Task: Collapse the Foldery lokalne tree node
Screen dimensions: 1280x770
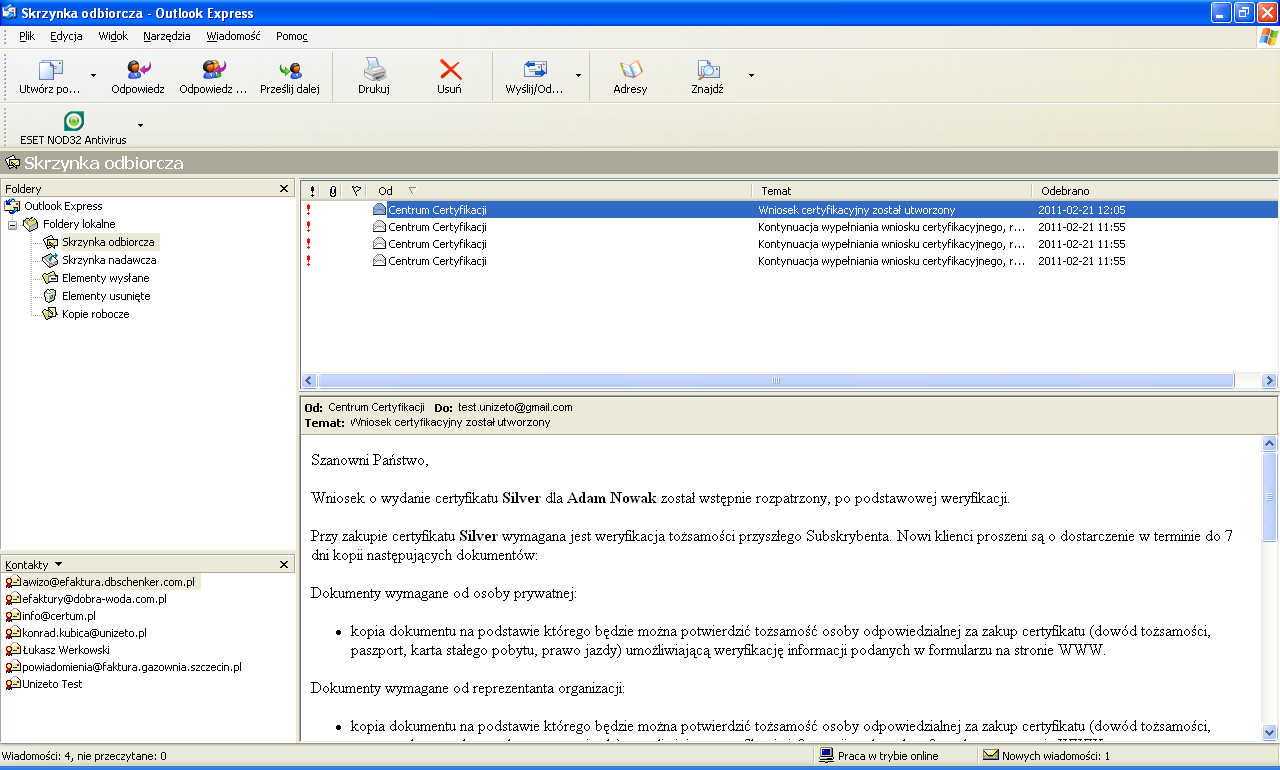Action: click(x=13, y=224)
